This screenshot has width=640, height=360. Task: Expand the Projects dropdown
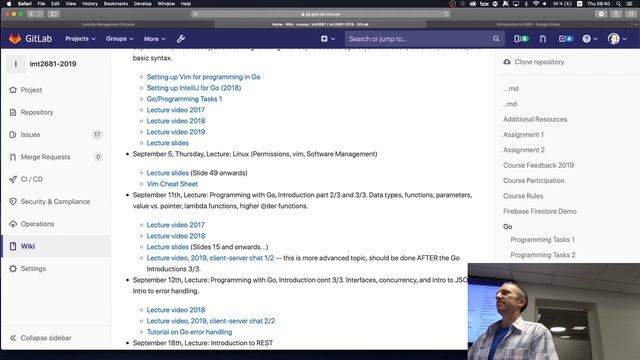click(80, 39)
